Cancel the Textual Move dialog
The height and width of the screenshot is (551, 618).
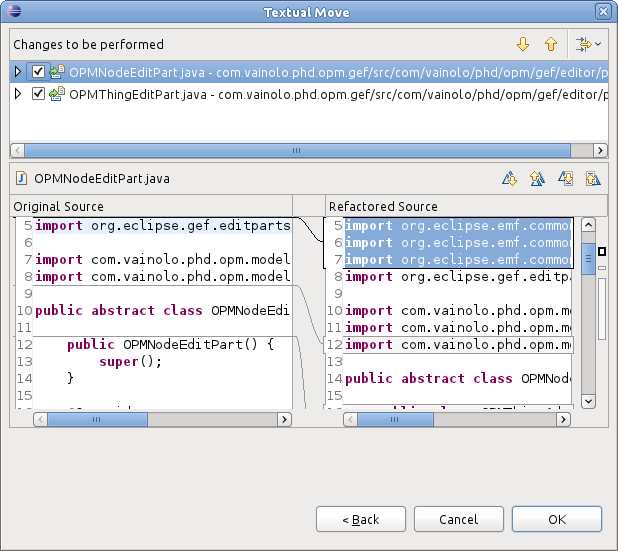[x=459, y=519]
